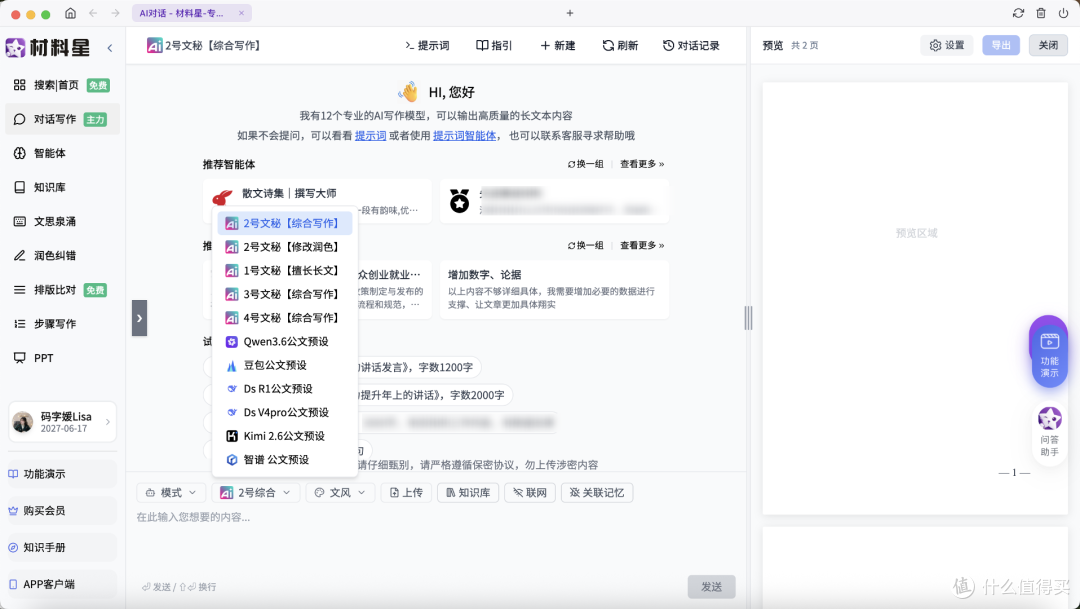Select 2号文秘【综合写作】 in model list

tap(284, 223)
